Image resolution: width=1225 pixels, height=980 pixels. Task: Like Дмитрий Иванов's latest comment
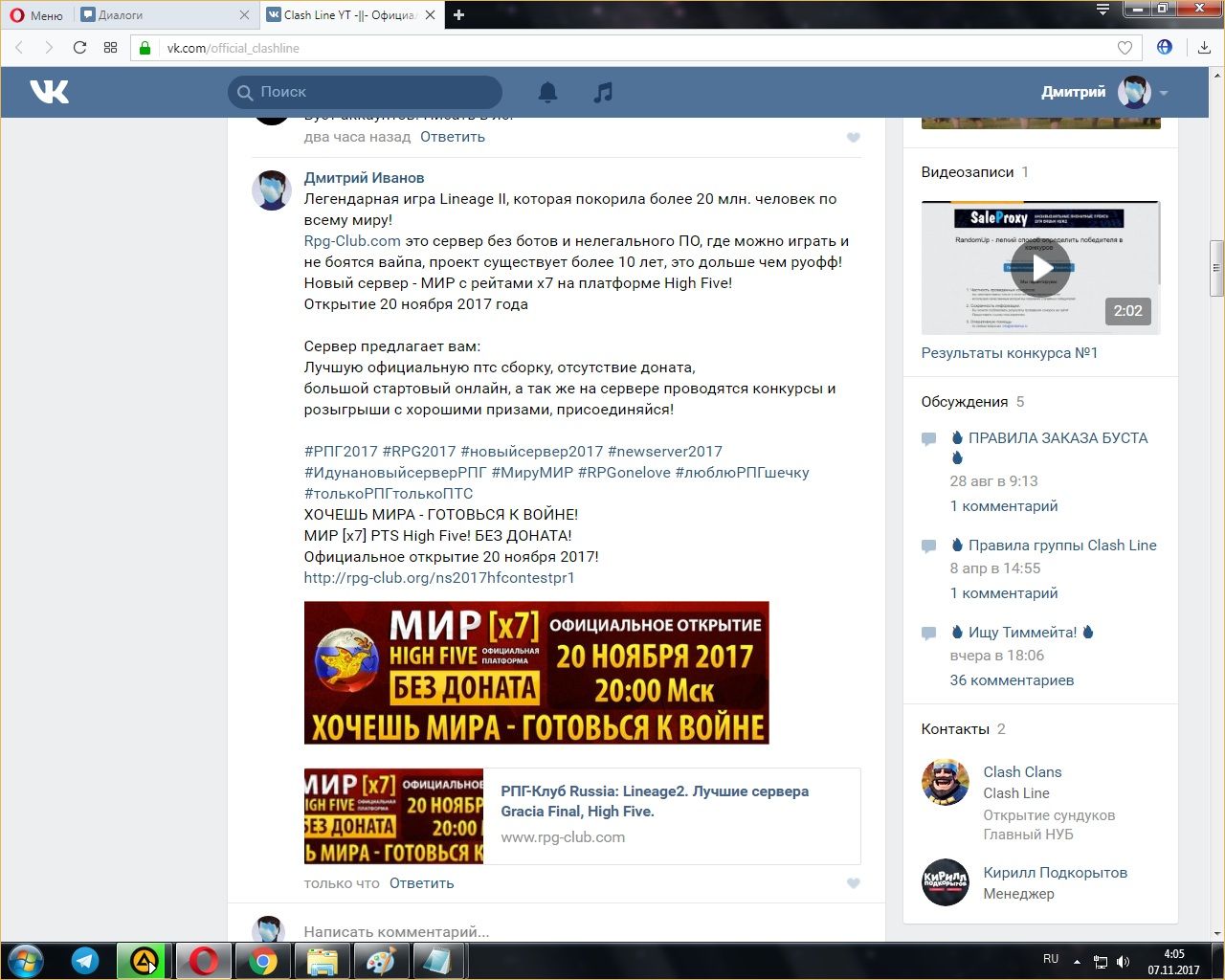854,883
